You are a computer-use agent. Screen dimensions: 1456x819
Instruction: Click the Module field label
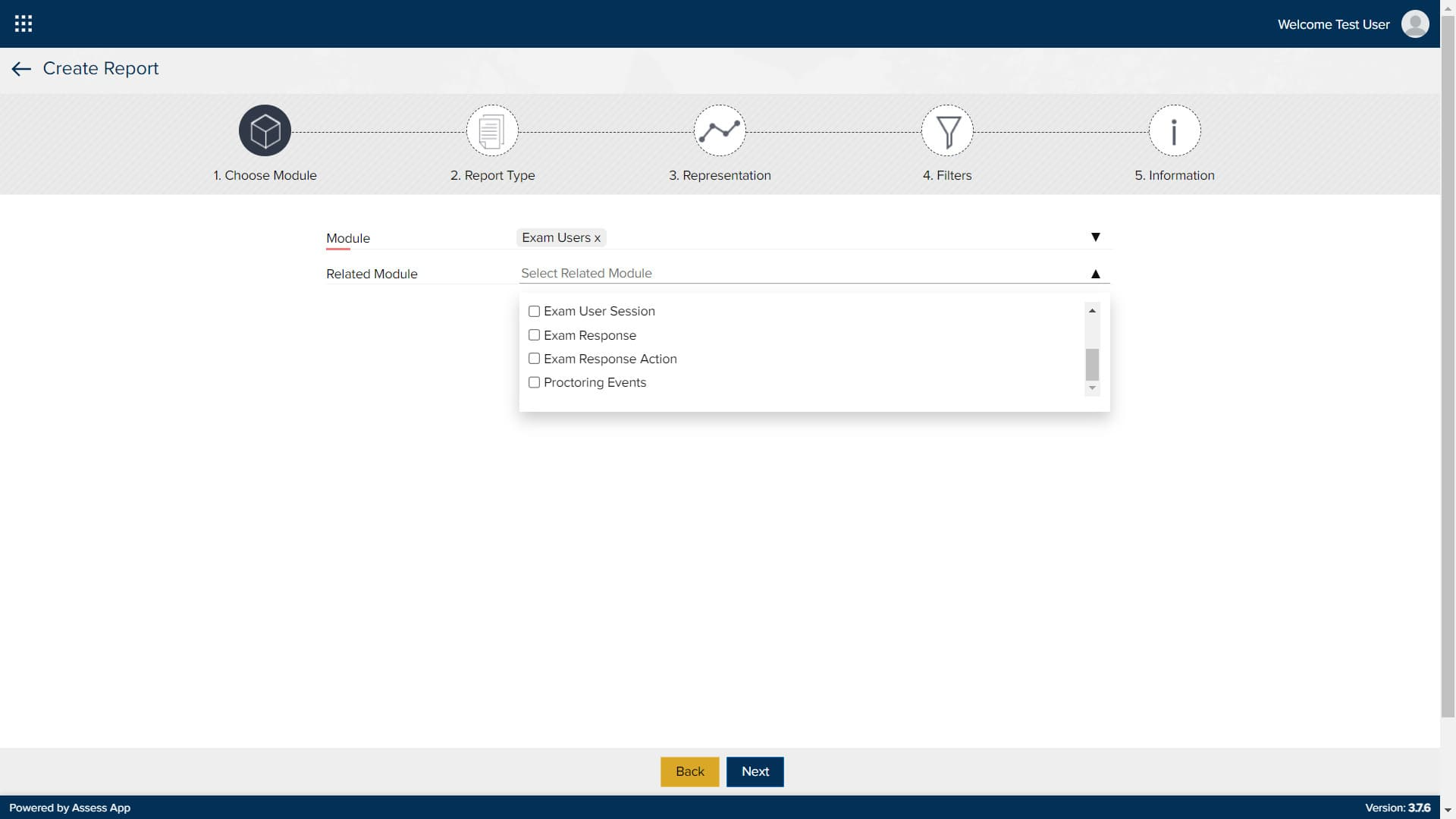[x=348, y=238]
